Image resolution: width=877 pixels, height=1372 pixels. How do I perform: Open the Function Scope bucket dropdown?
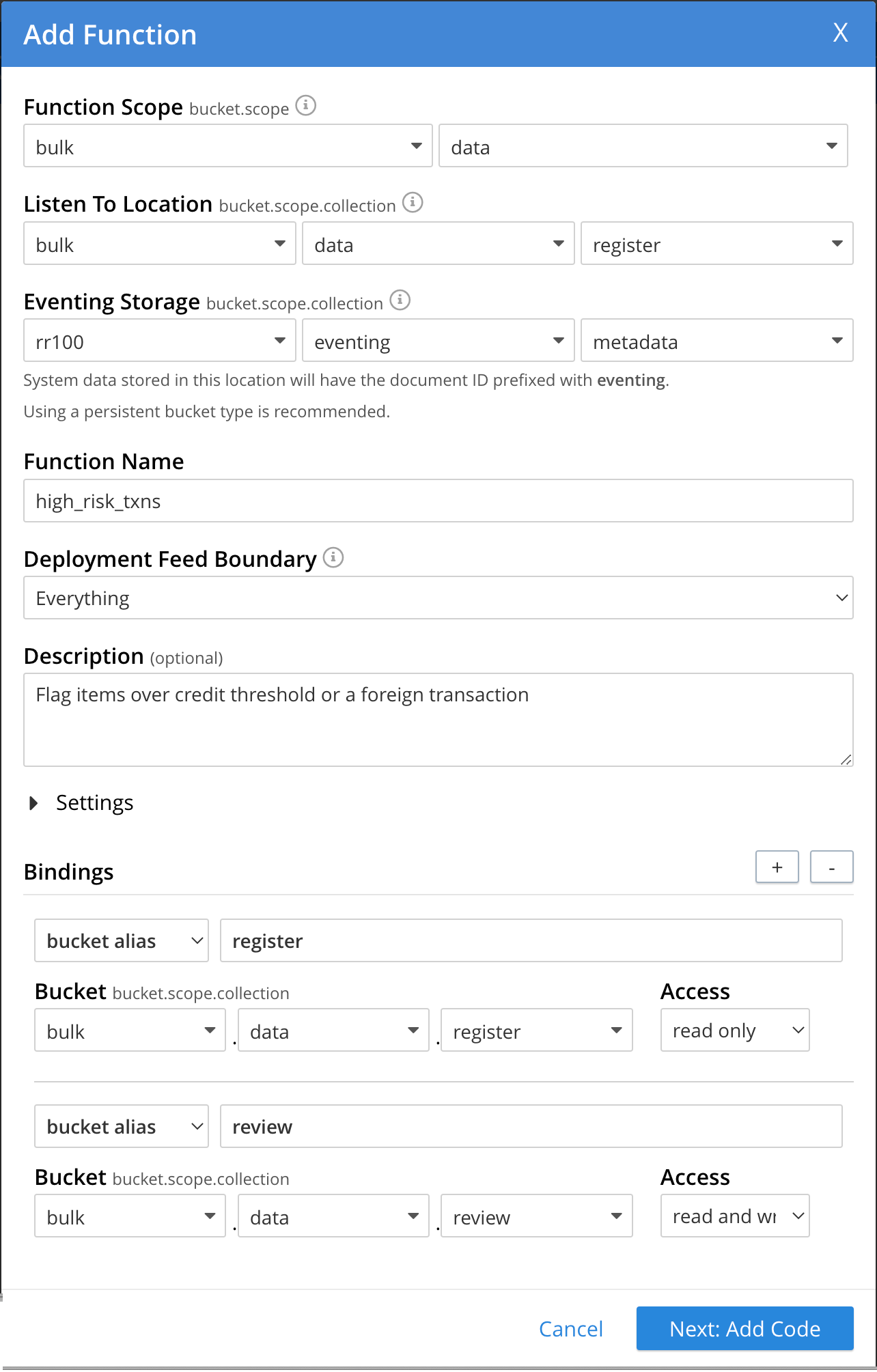227,146
